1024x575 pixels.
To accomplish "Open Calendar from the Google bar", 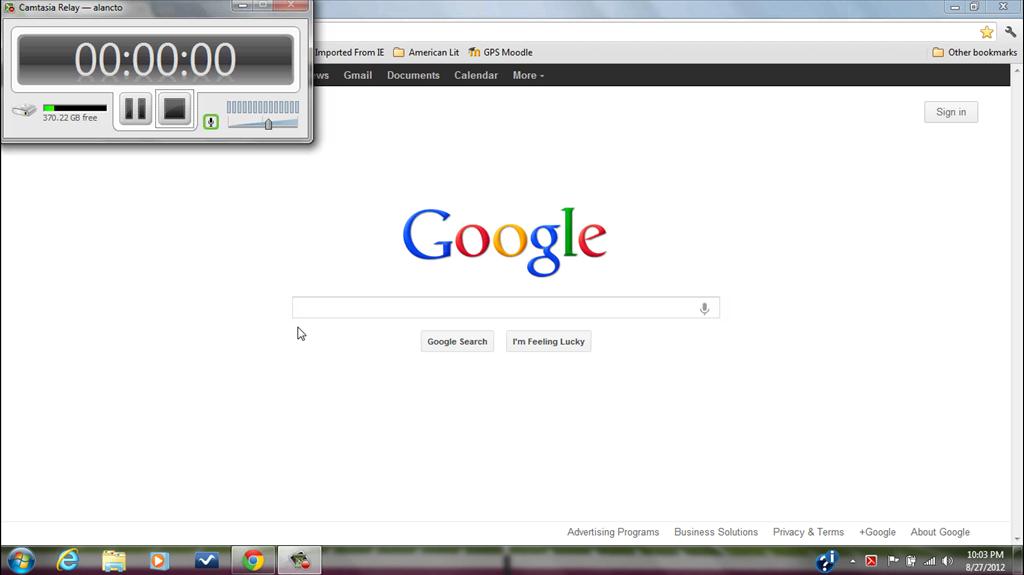I will coord(476,75).
